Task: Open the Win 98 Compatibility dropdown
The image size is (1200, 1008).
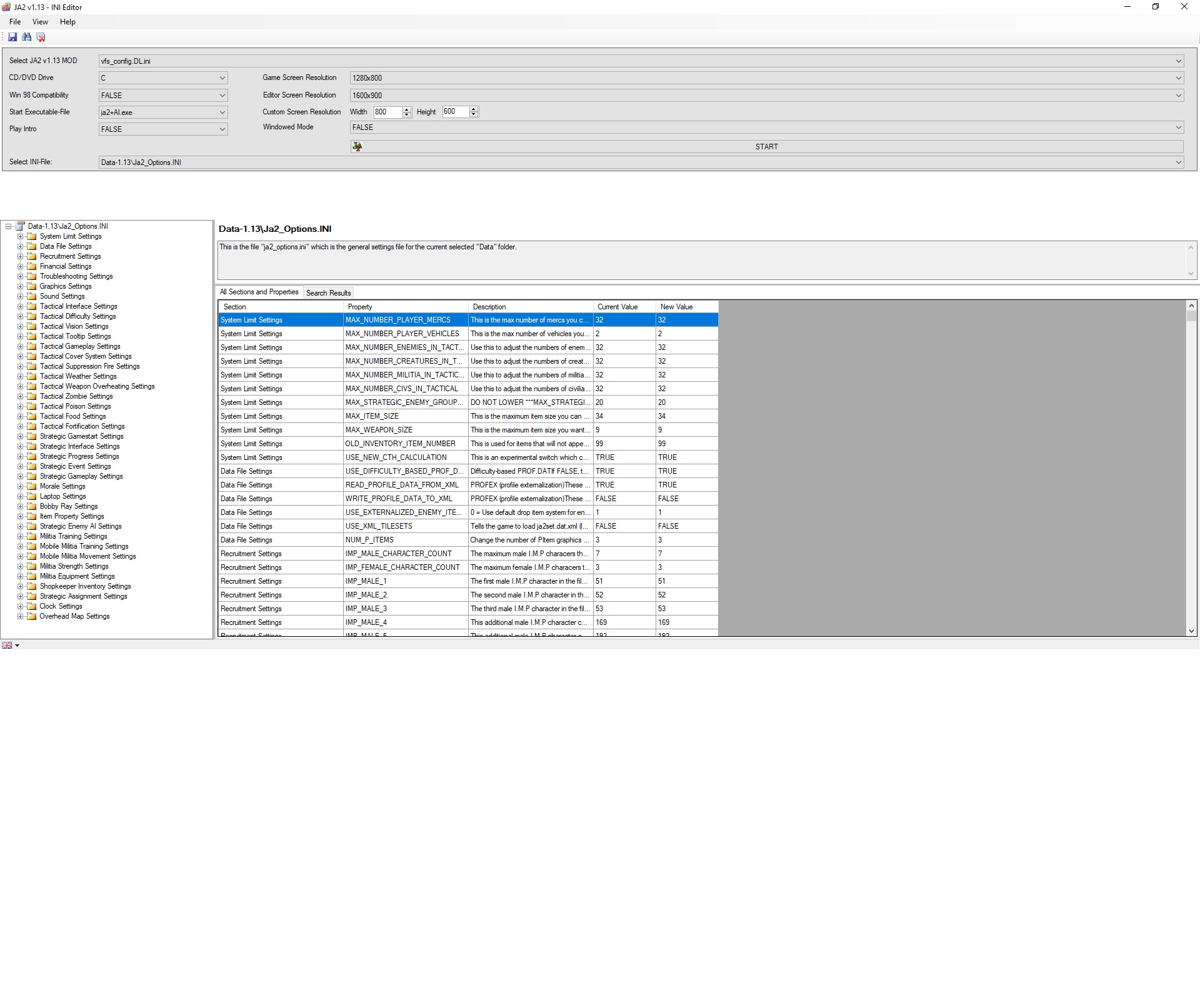Action: pos(163,95)
